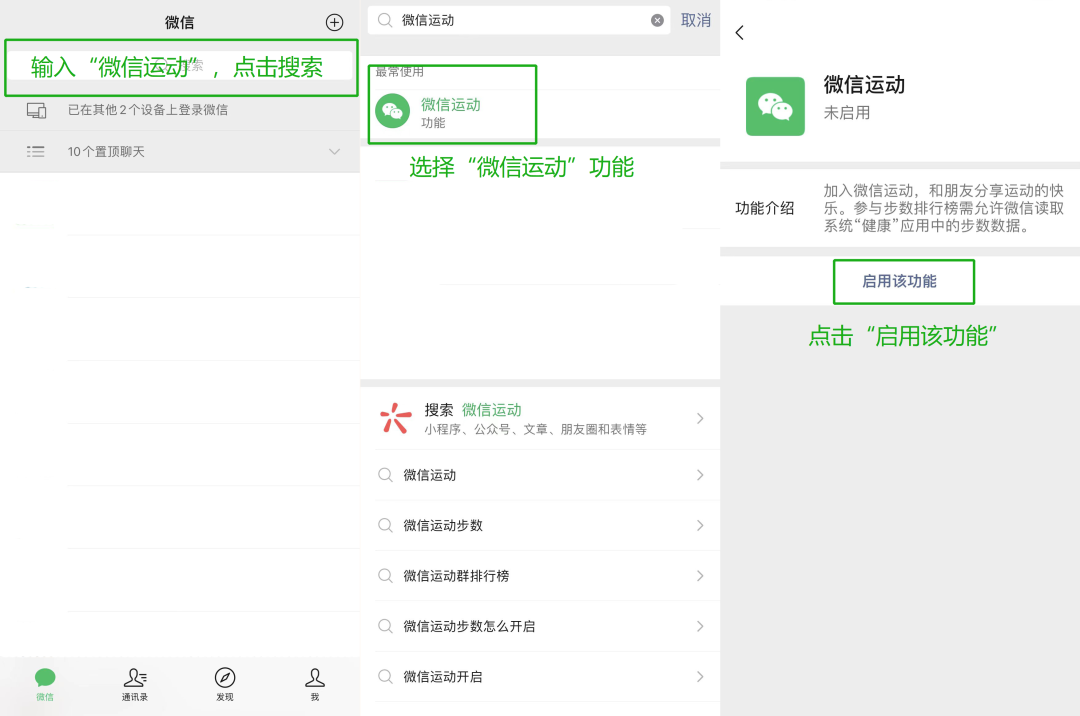Click the 最常使用 section header

click(399, 72)
